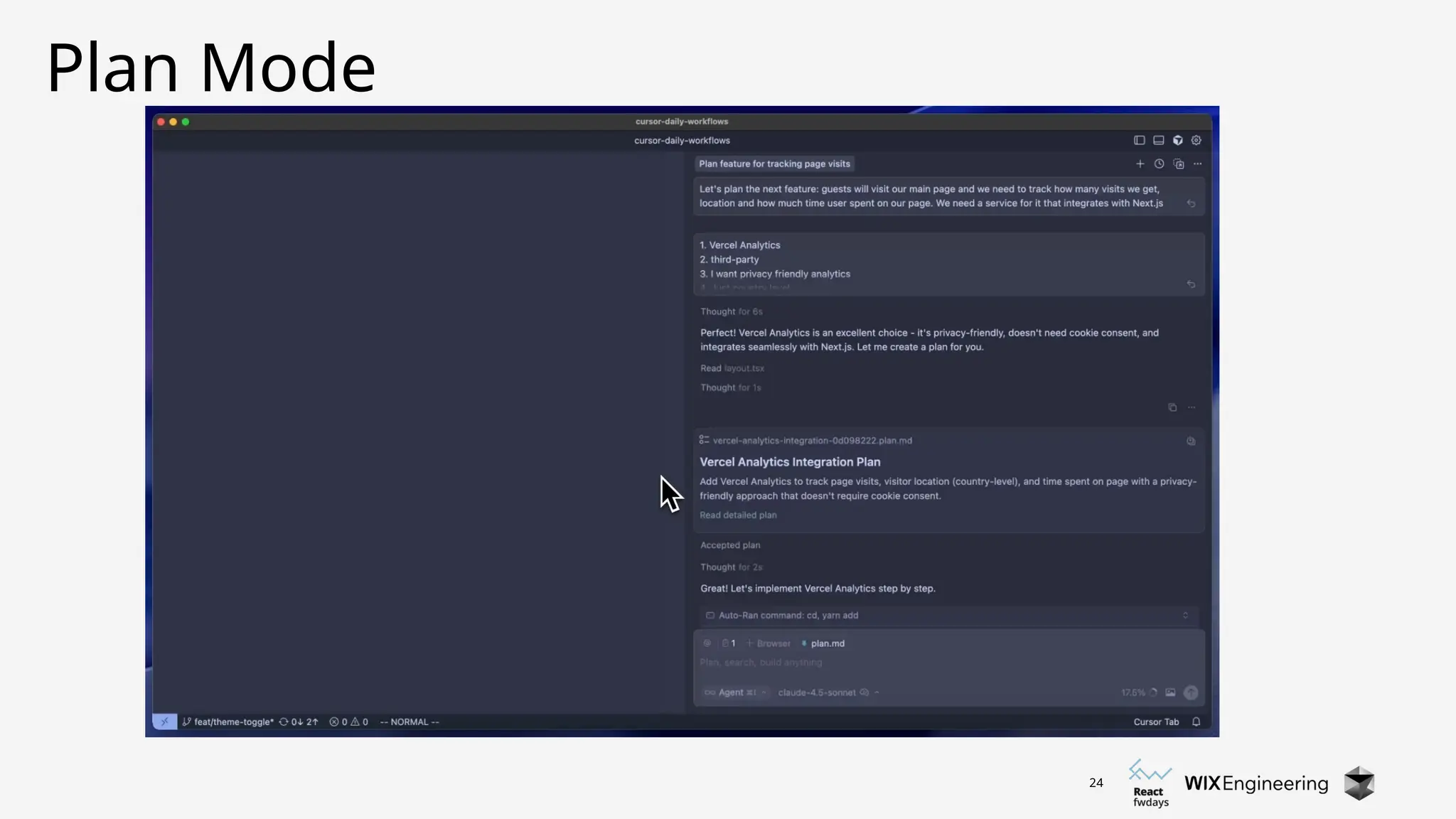The width and height of the screenshot is (1456, 819).
Task: Click the send arrow button in chat
Action: click(1191, 692)
